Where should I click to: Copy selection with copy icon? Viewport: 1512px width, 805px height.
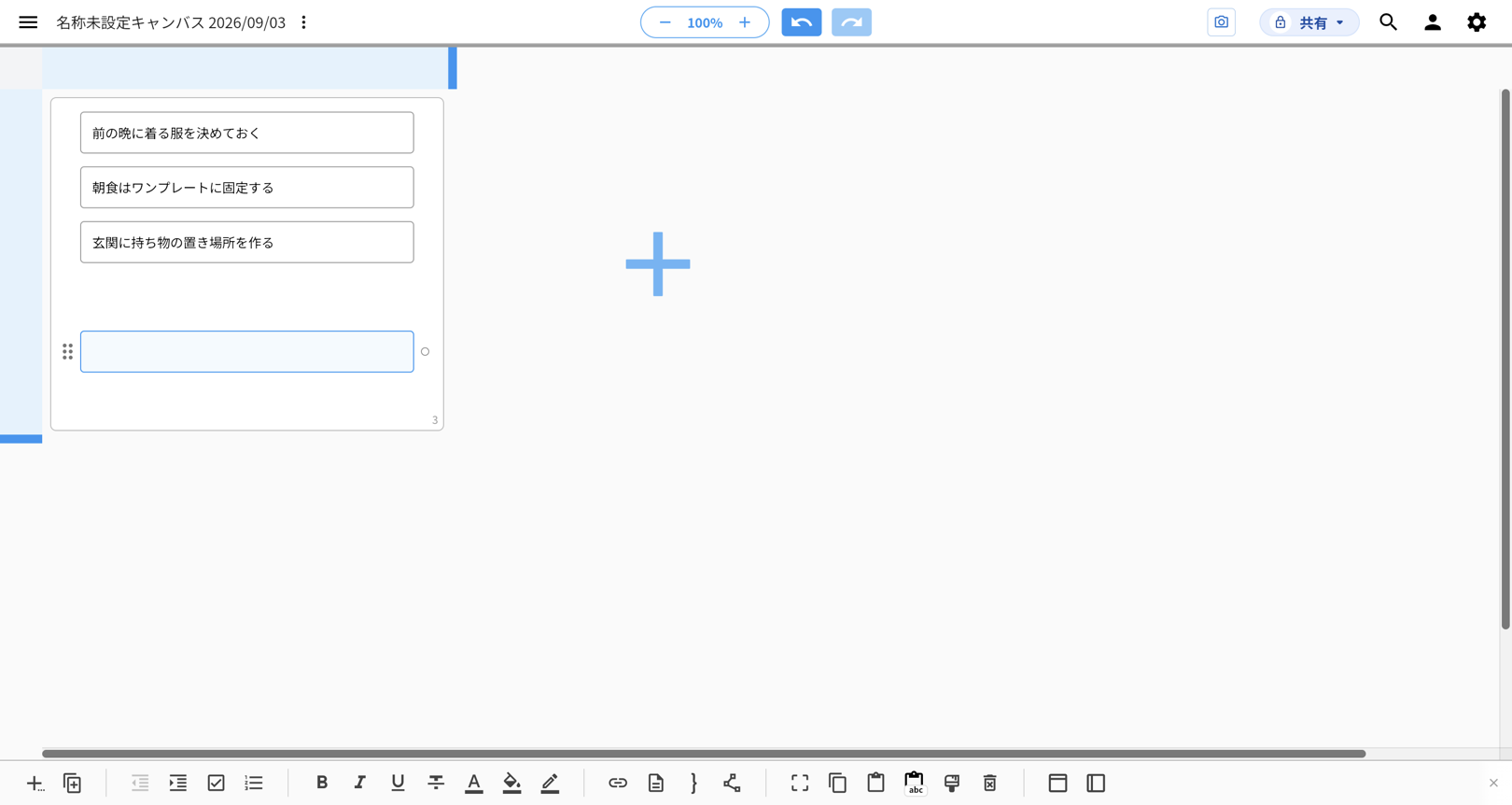[x=838, y=784]
